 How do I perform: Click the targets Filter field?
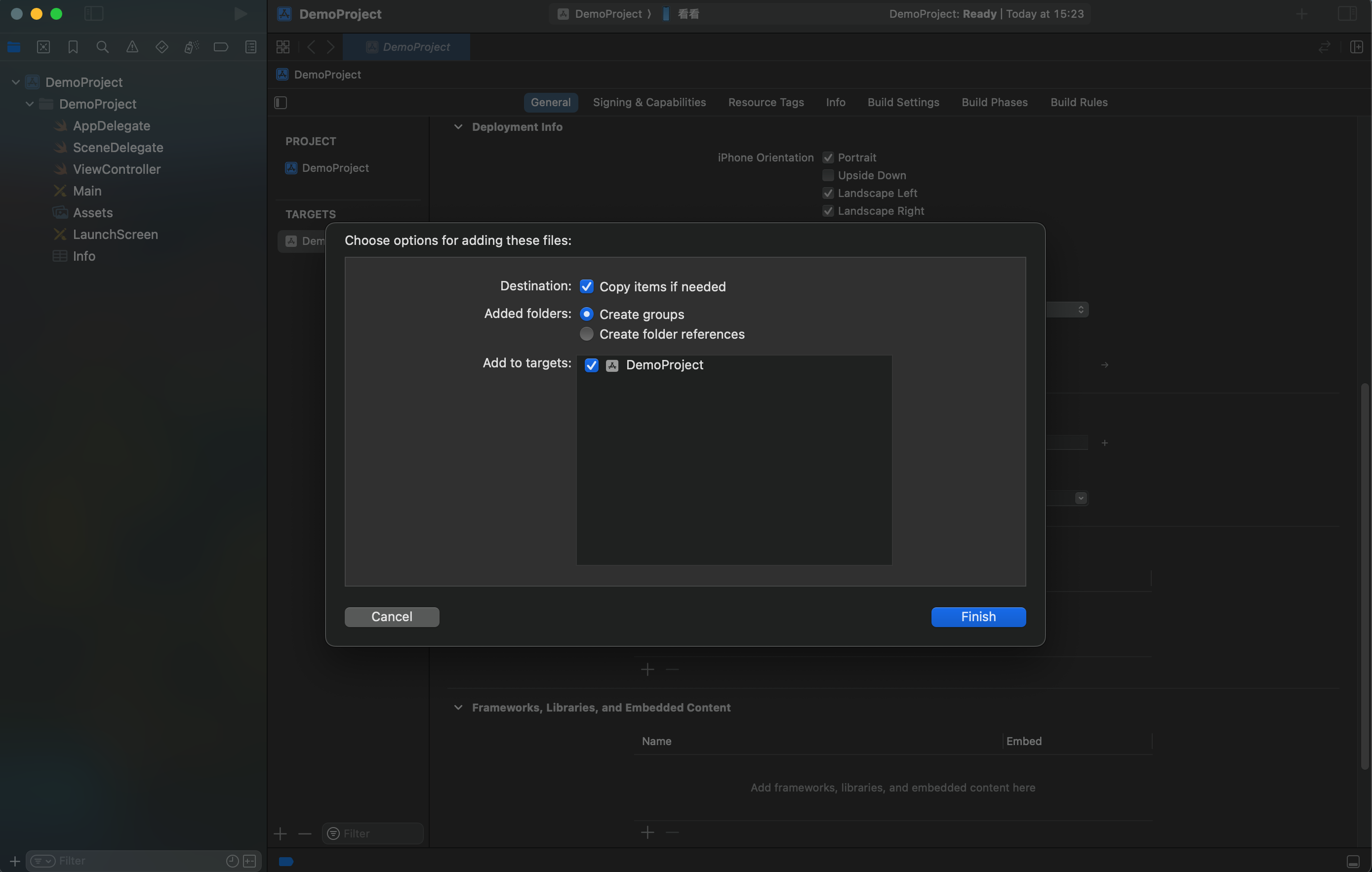coord(372,834)
